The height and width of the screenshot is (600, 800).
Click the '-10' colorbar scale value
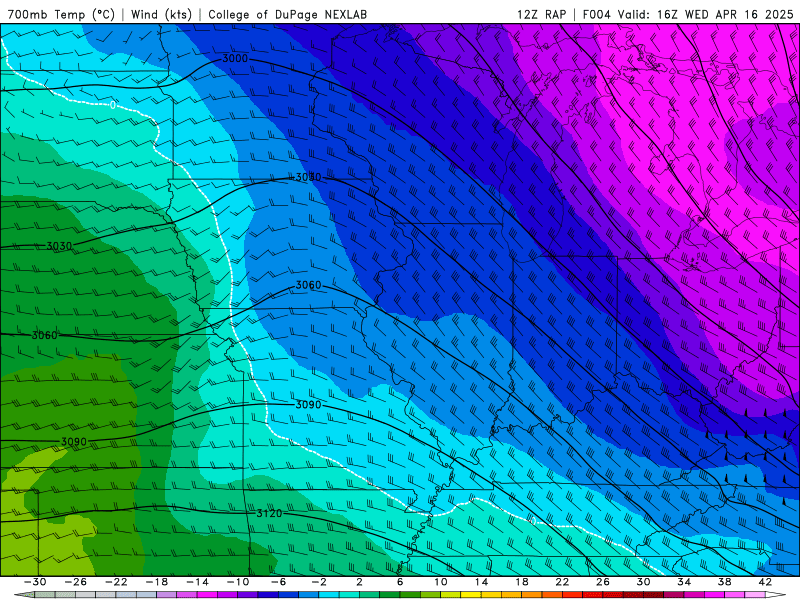point(238,582)
